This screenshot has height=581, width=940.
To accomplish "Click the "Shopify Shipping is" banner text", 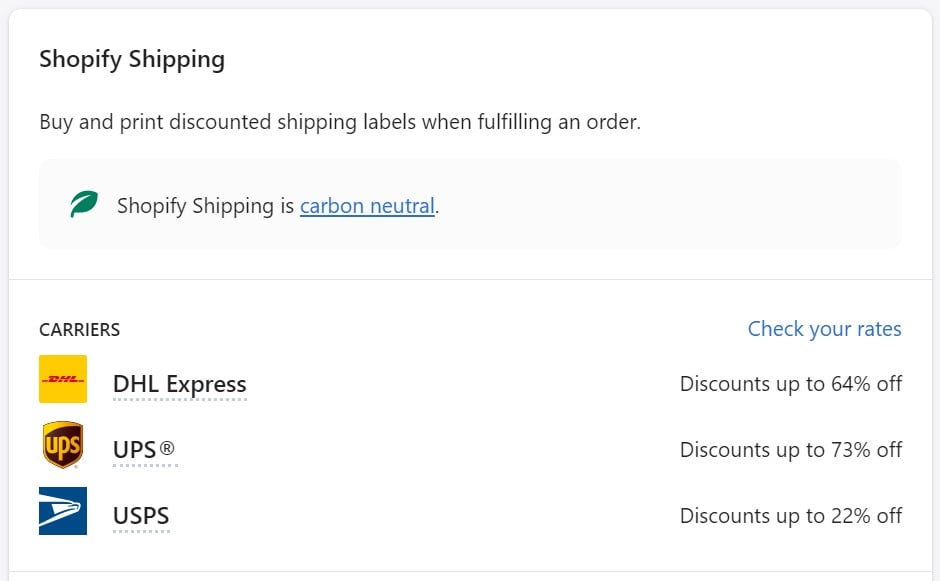I will click(207, 206).
